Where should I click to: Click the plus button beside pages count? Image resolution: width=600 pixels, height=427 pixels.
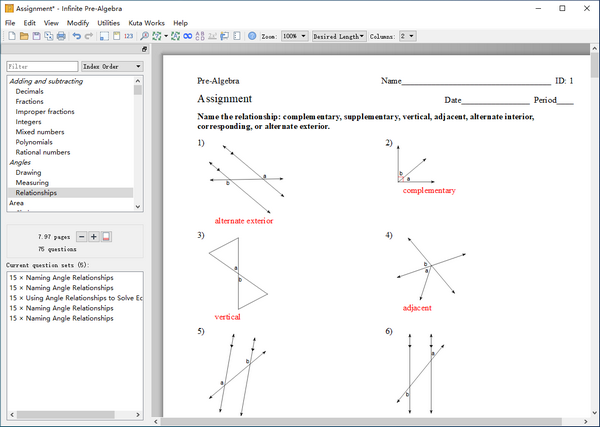point(94,236)
